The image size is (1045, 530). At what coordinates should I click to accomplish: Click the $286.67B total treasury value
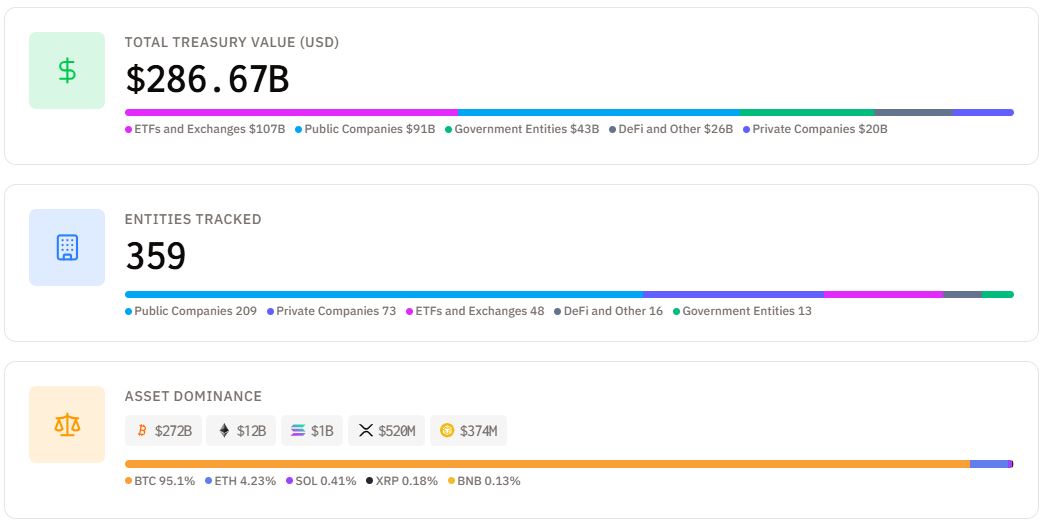tap(207, 79)
